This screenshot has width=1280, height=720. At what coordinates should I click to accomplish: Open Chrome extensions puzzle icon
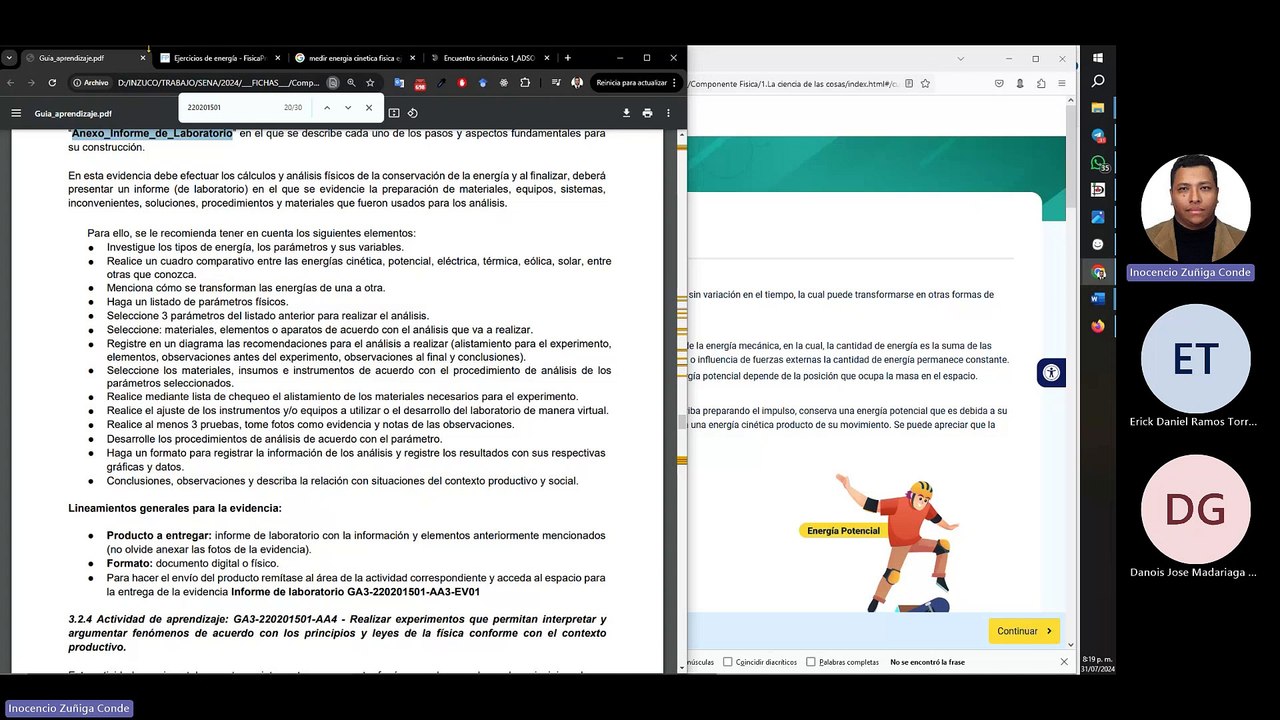click(x=525, y=83)
